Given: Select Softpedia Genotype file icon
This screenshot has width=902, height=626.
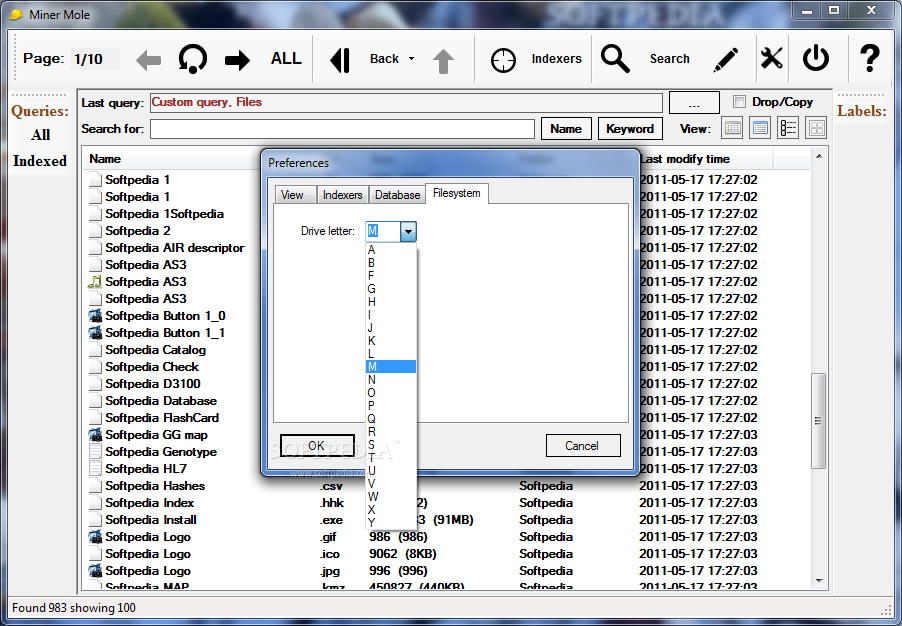Looking at the screenshot, I should 95,452.
